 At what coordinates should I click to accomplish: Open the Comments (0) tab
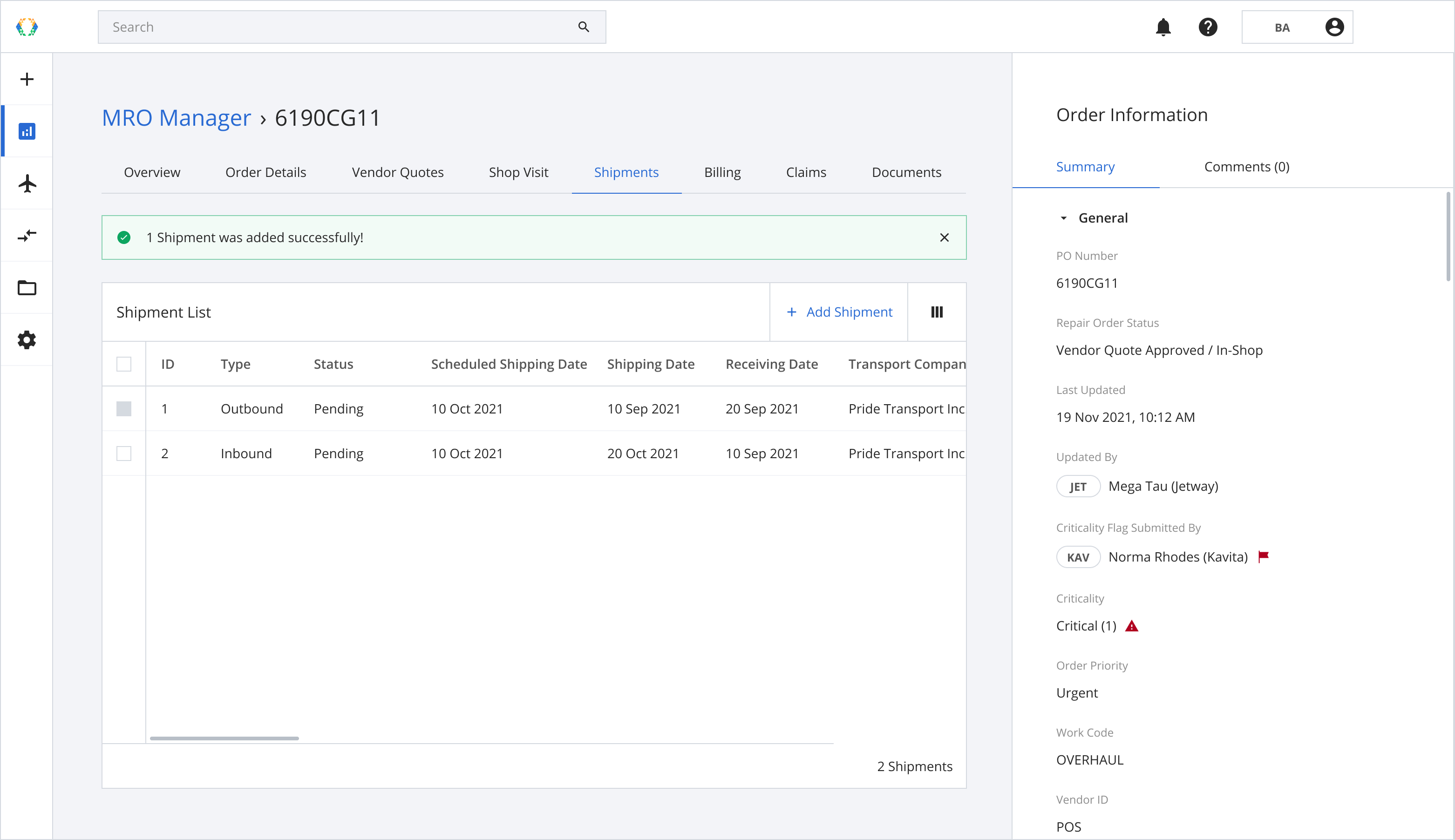tap(1246, 167)
